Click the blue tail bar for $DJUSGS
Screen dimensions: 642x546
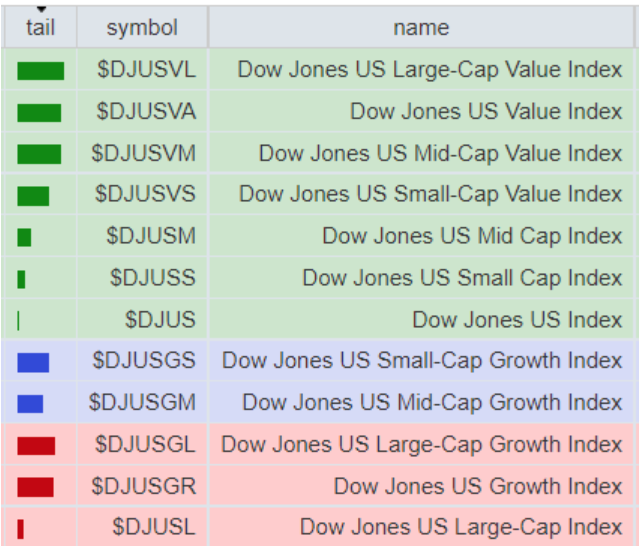point(33,362)
